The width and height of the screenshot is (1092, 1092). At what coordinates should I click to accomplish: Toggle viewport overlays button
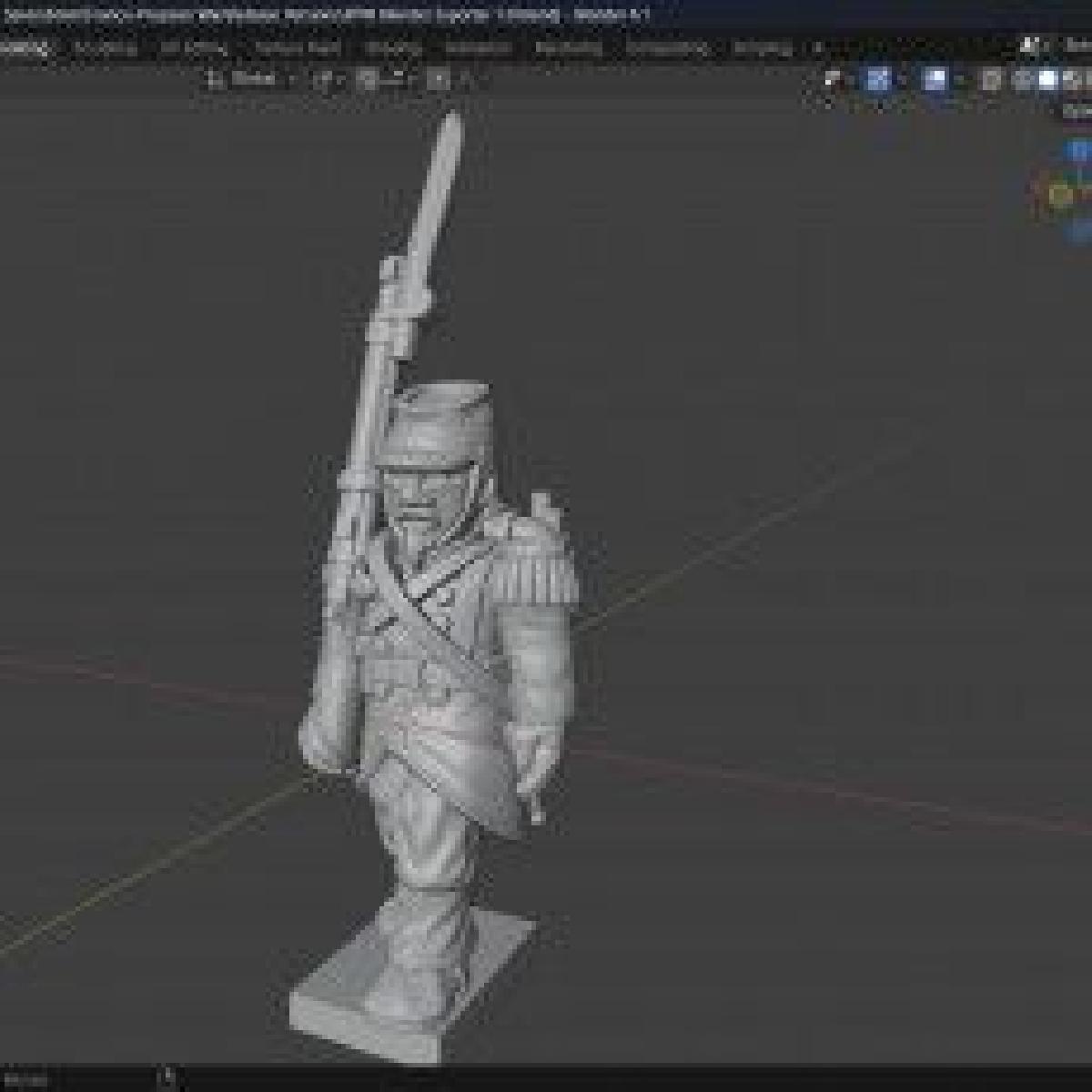(935, 80)
